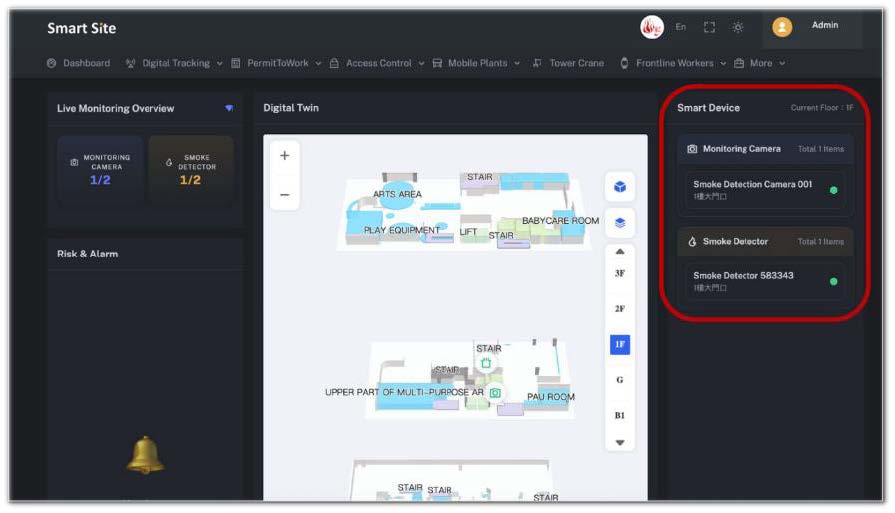Click the PermitToWork document icon
The height and width of the screenshot is (513, 895).
pos(235,63)
